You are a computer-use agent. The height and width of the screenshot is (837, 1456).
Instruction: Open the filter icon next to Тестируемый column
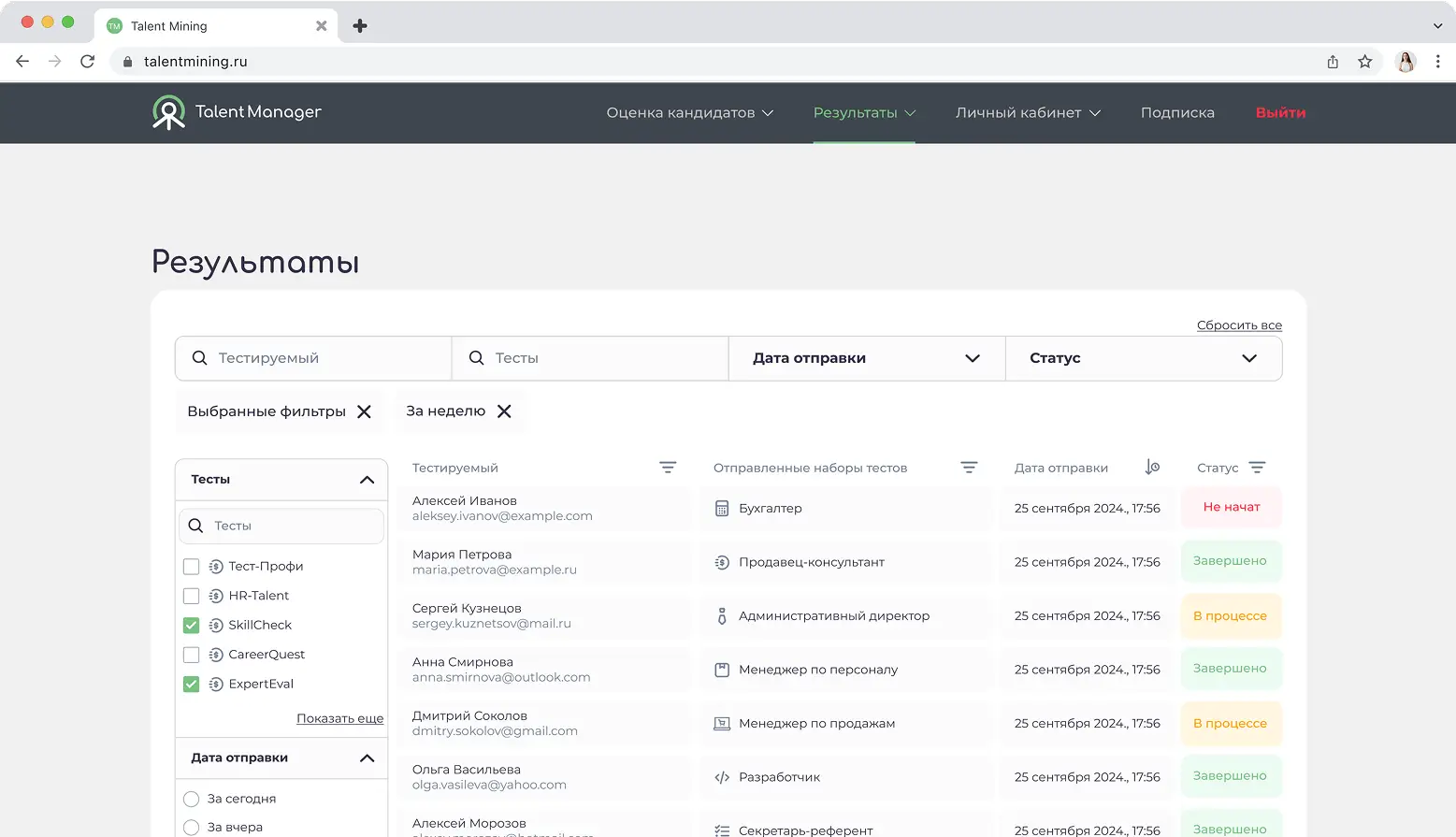668,468
